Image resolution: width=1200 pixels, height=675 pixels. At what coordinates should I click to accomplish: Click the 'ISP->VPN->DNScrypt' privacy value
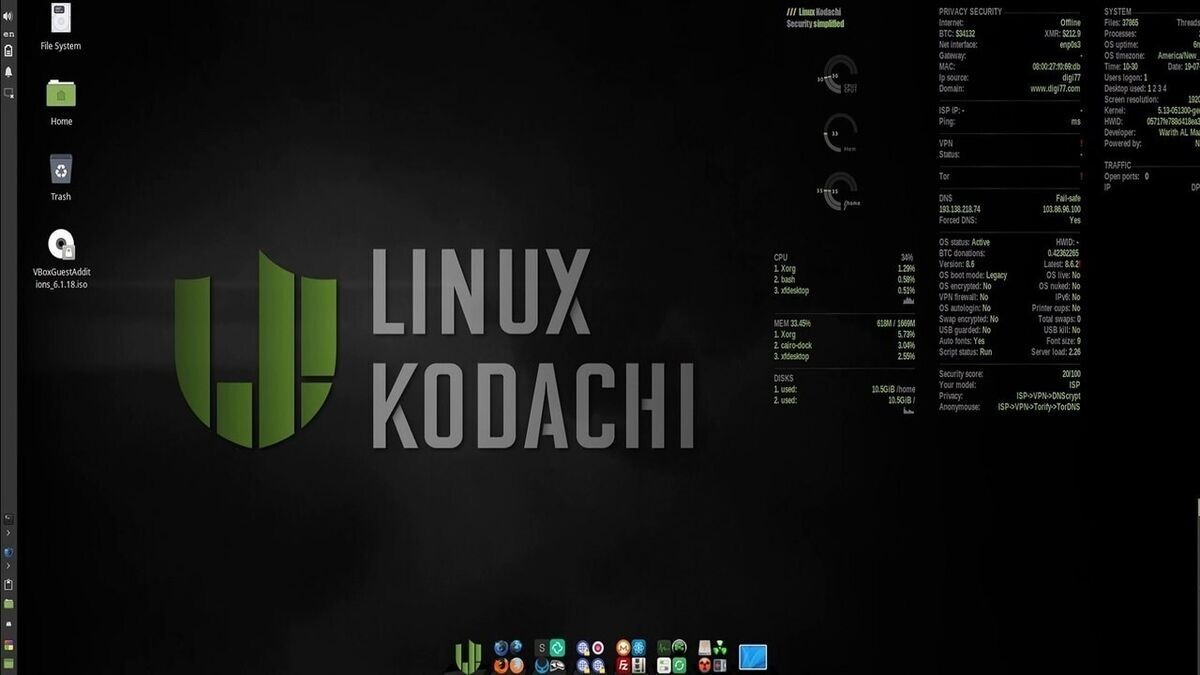click(1046, 396)
